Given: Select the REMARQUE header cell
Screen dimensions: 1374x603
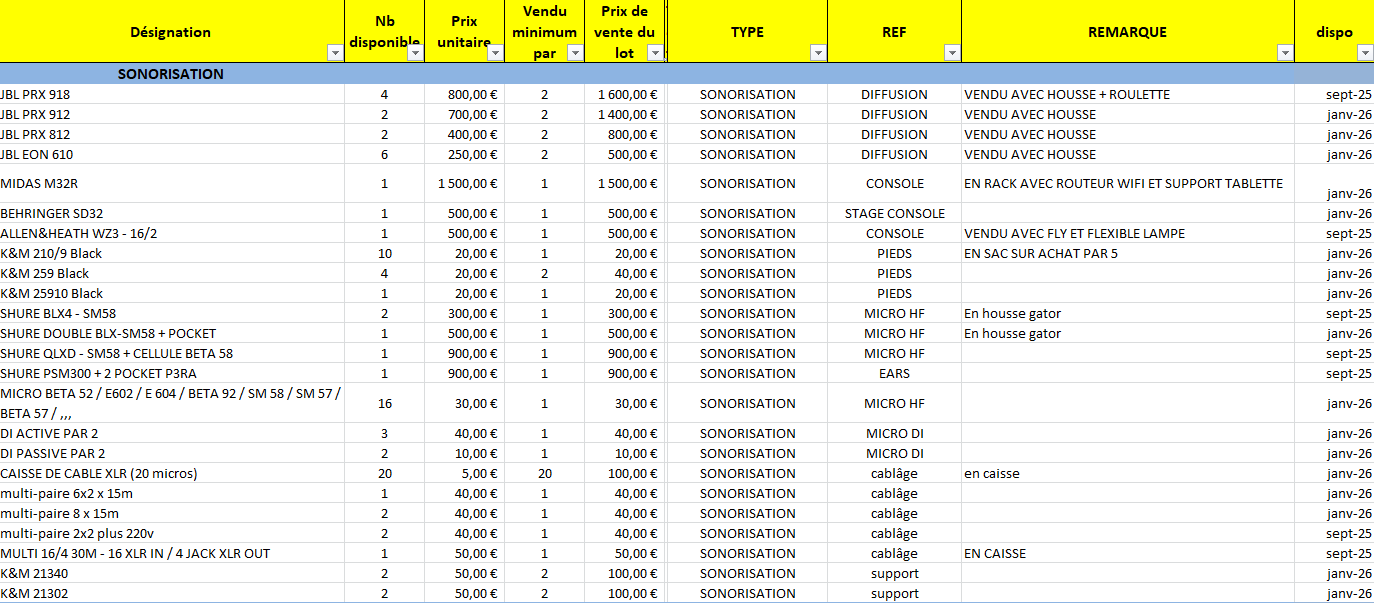Looking at the screenshot, I should 1127,32.
